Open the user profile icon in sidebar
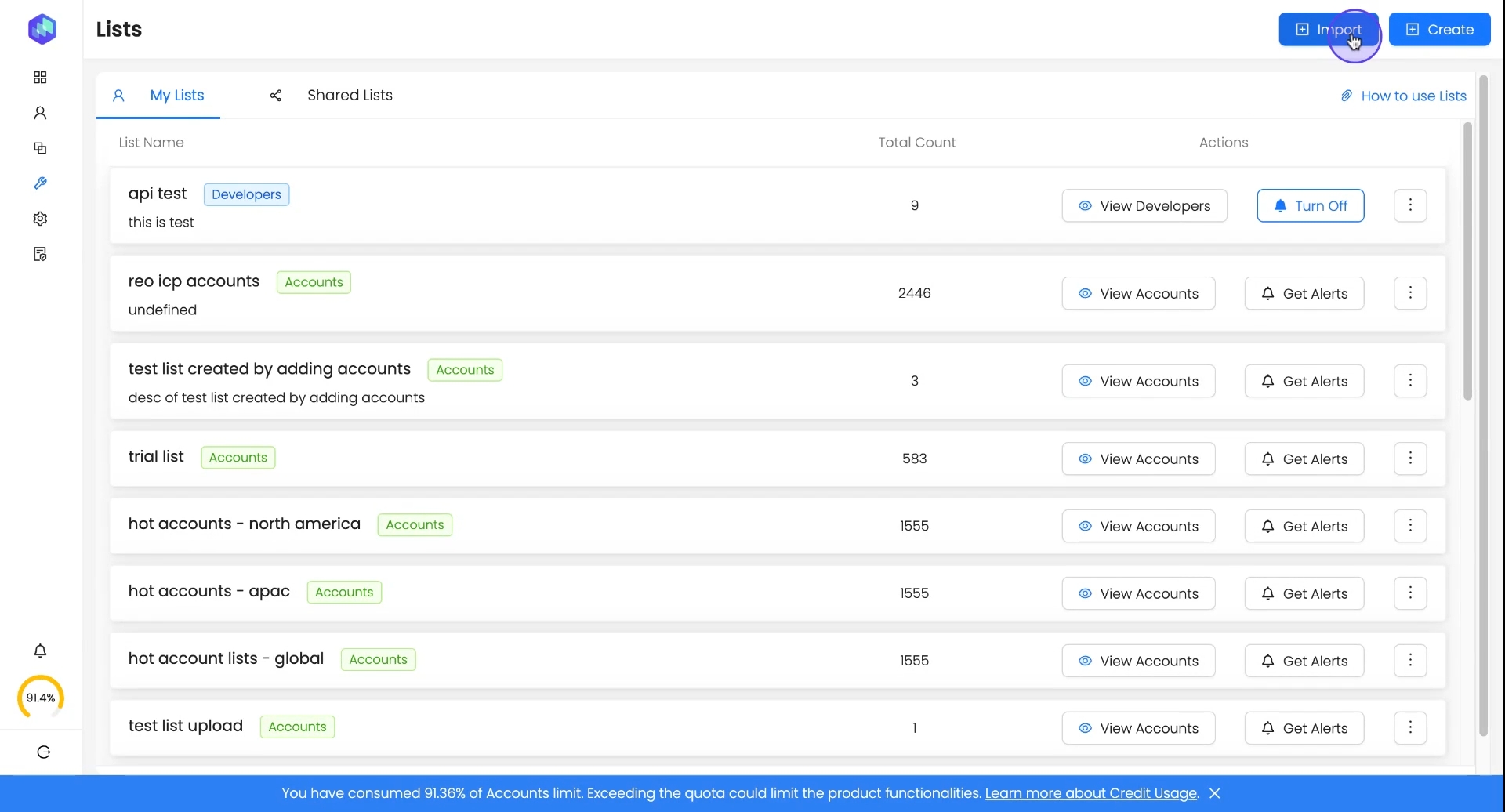This screenshot has width=1505, height=812. point(40,113)
